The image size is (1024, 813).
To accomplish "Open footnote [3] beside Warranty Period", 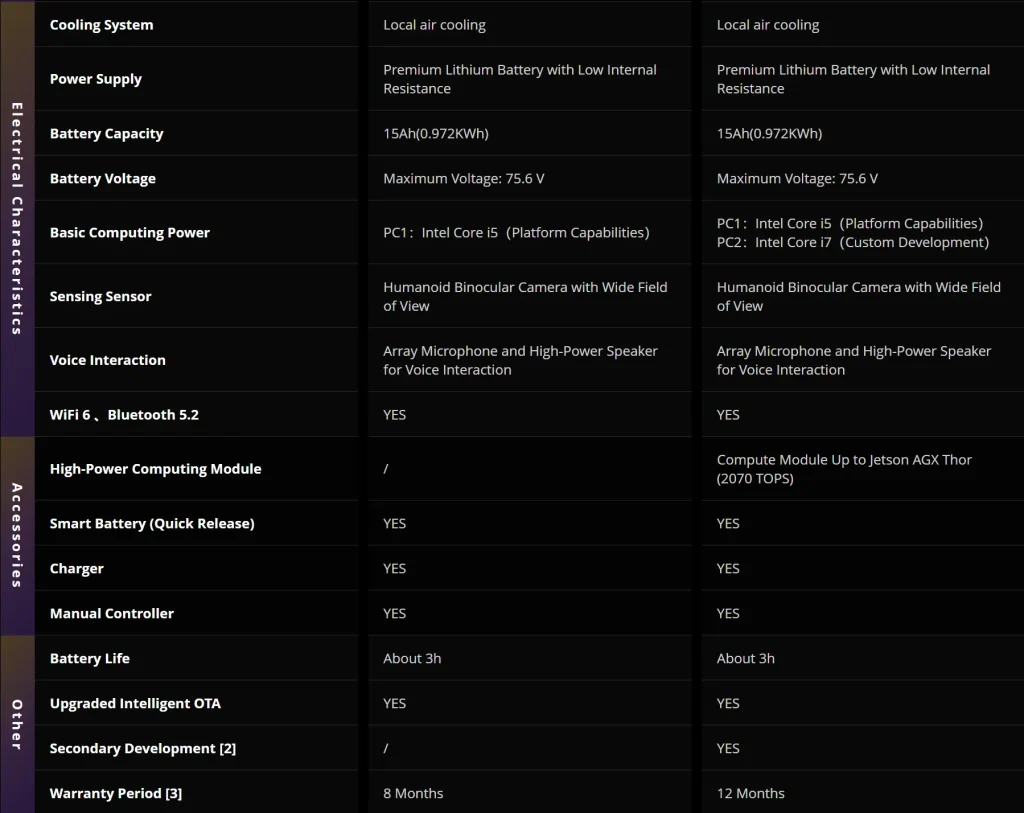I will pyautogui.click(x=174, y=794).
